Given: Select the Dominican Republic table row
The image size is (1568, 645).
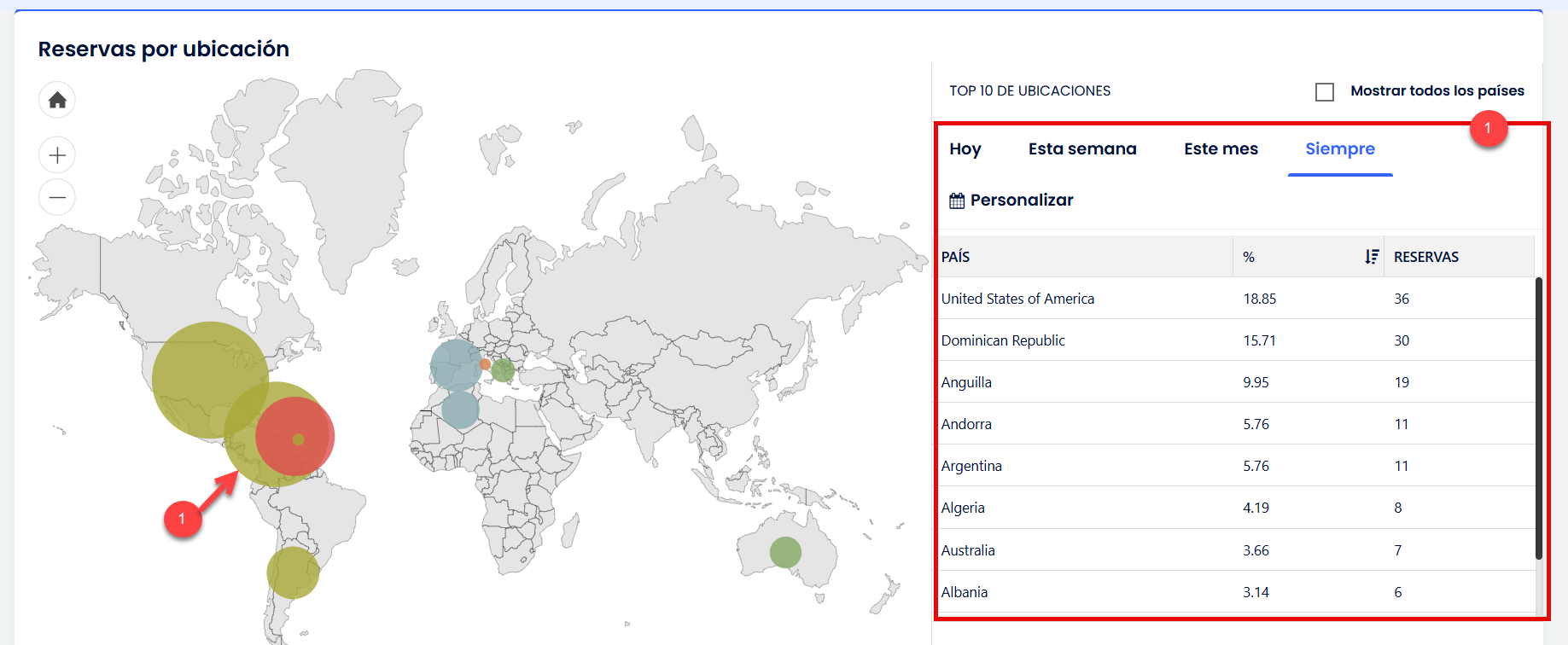Looking at the screenshot, I should (1003, 340).
